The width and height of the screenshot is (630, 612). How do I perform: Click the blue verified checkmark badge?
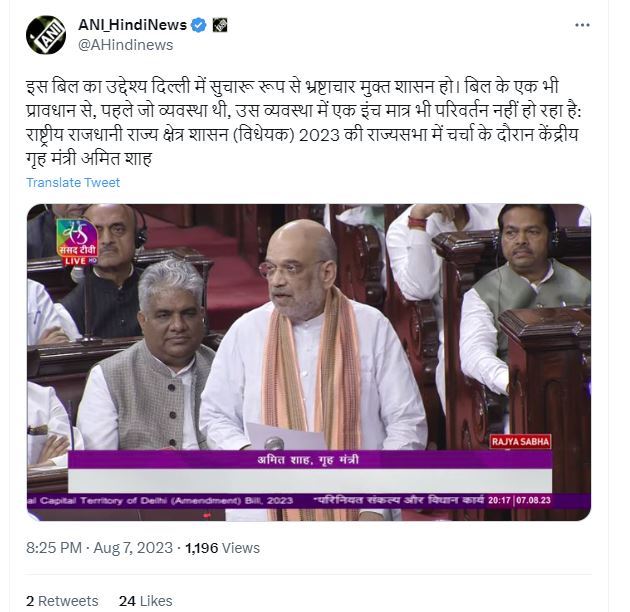point(198,25)
